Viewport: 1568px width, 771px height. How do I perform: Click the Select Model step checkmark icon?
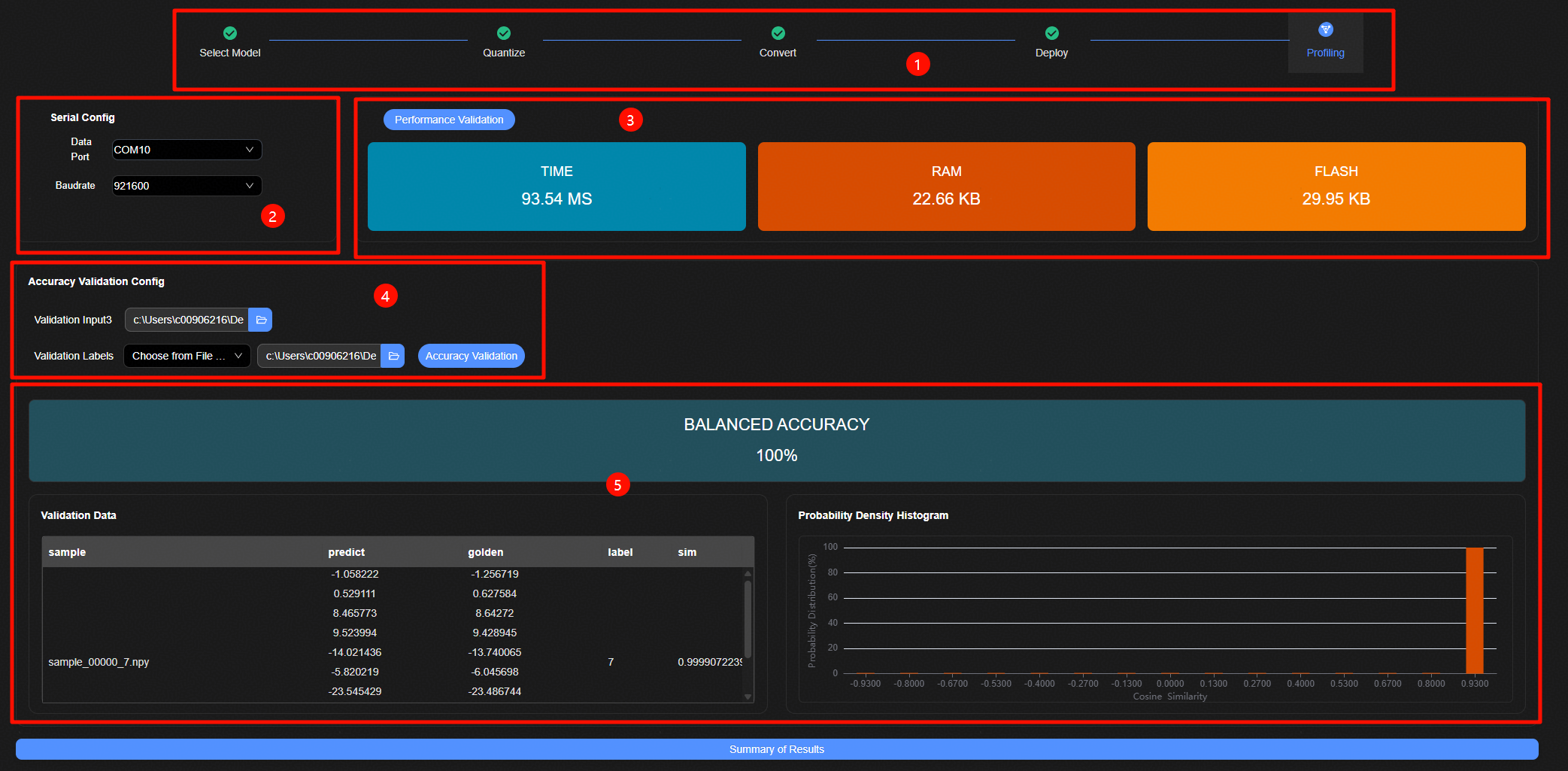230,33
